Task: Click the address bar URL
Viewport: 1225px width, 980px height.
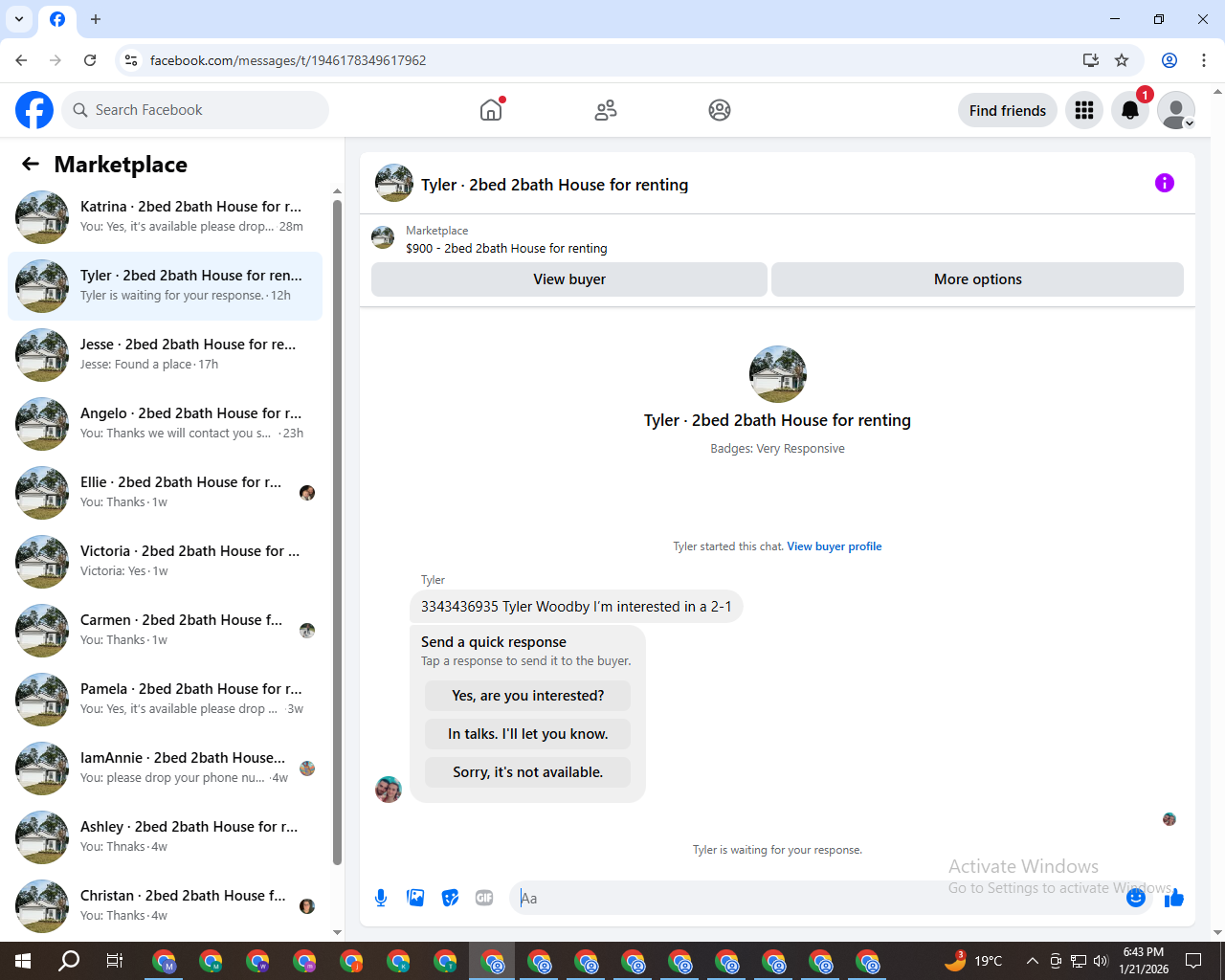Action: [x=288, y=60]
